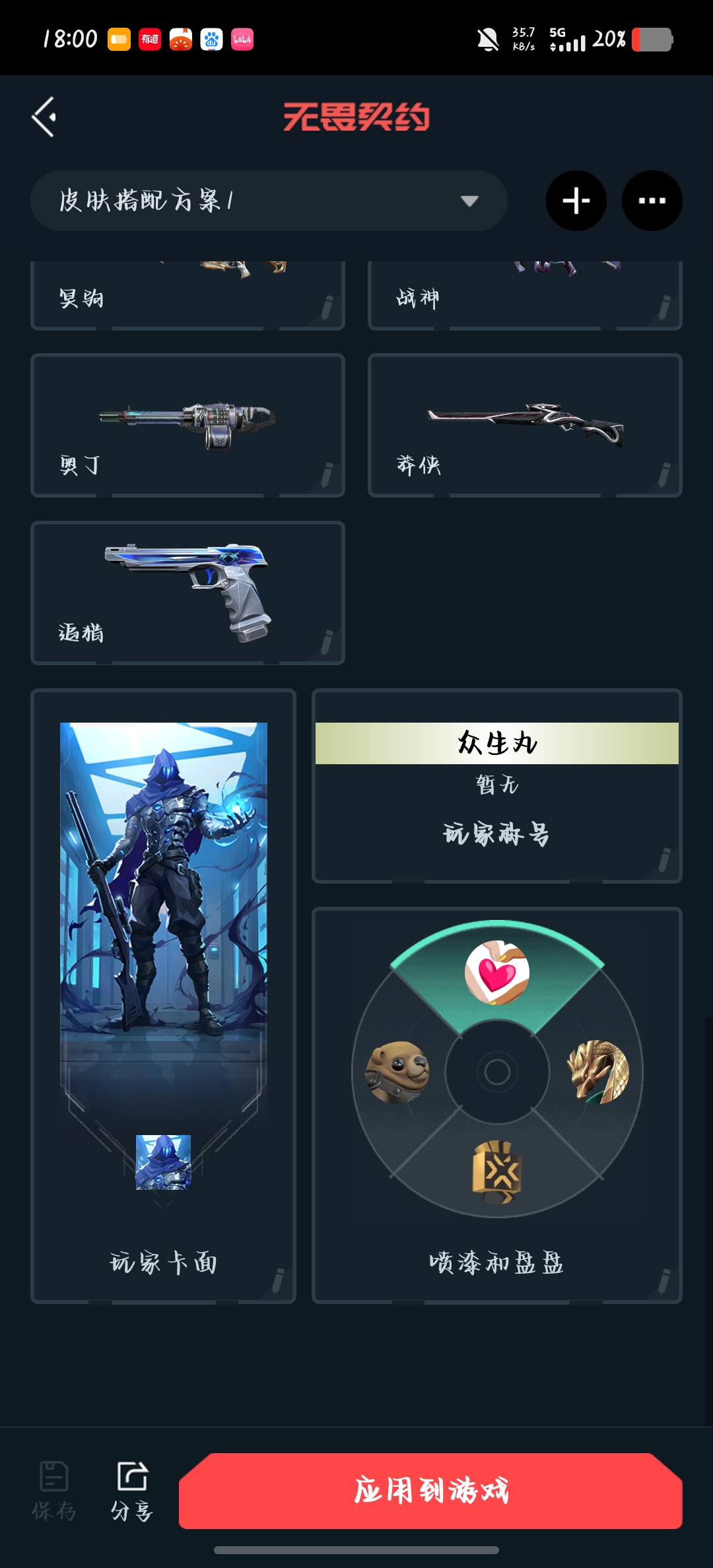Open the 奥丁 weapon skin card
This screenshot has width=713, height=1568.
point(187,426)
